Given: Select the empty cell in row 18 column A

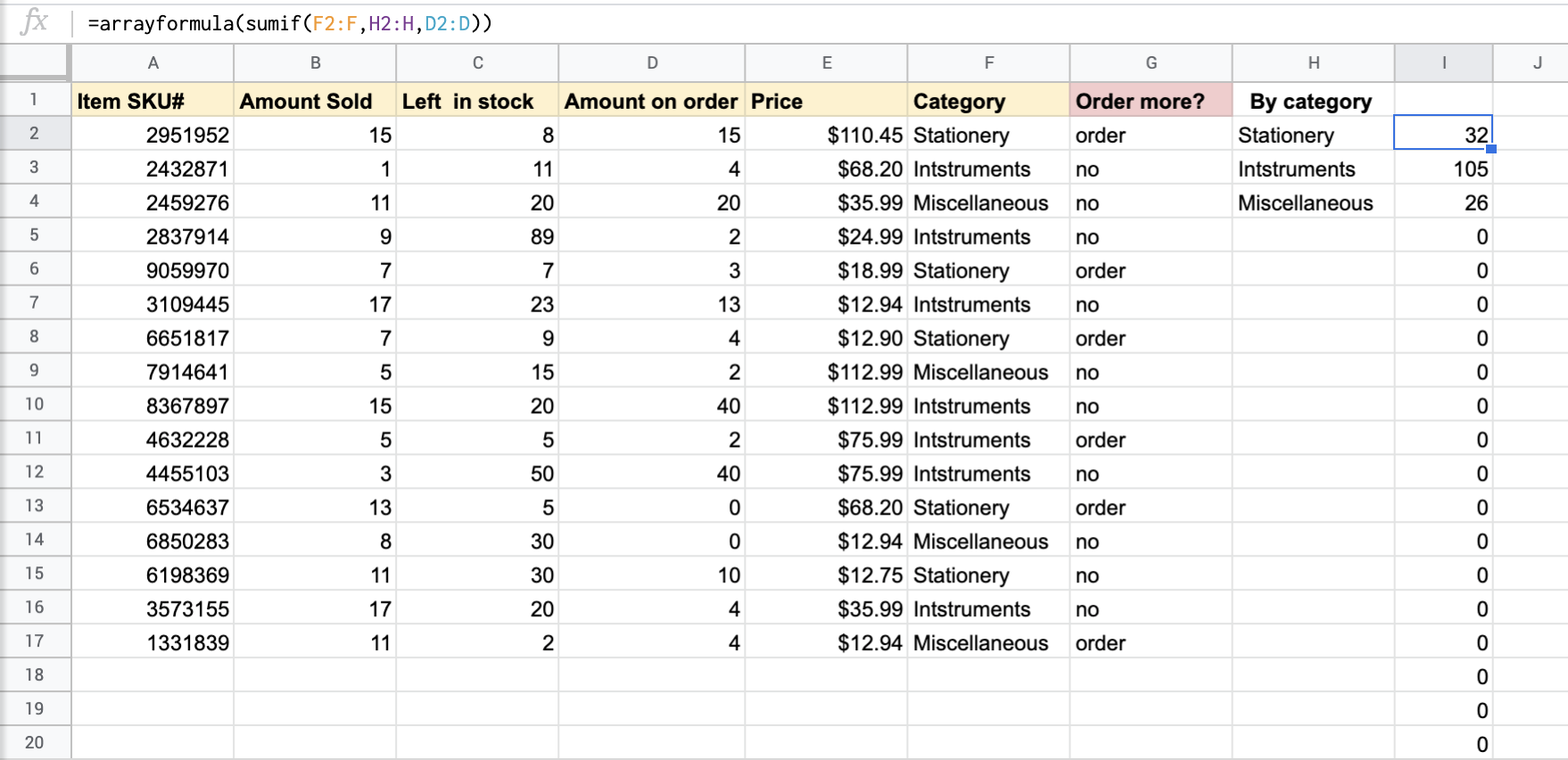Looking at the screenshot, I should 153,674.
